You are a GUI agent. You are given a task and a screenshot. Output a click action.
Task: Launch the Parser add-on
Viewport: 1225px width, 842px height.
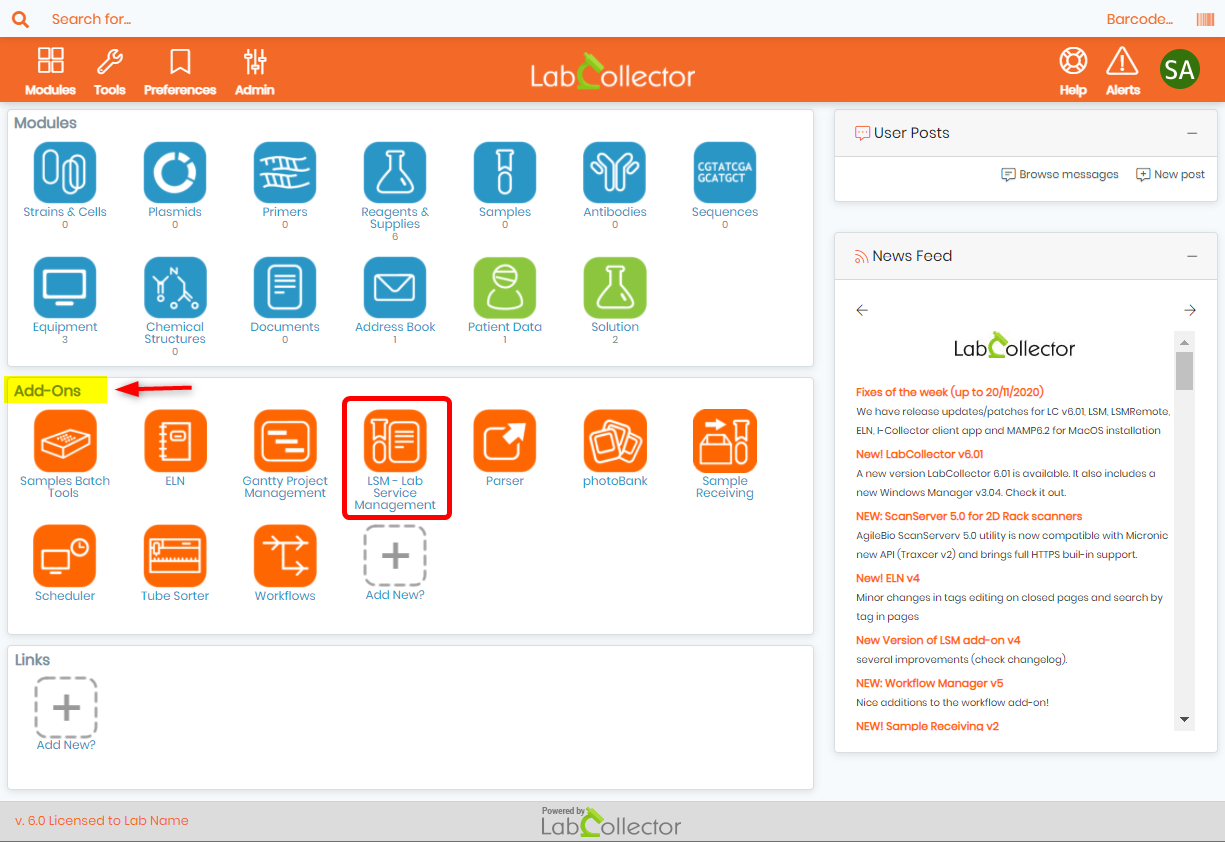(505, 441)
